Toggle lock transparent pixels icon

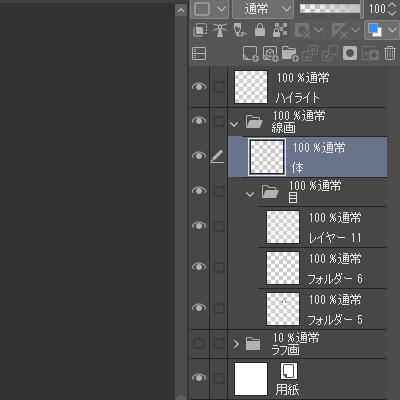280,30
